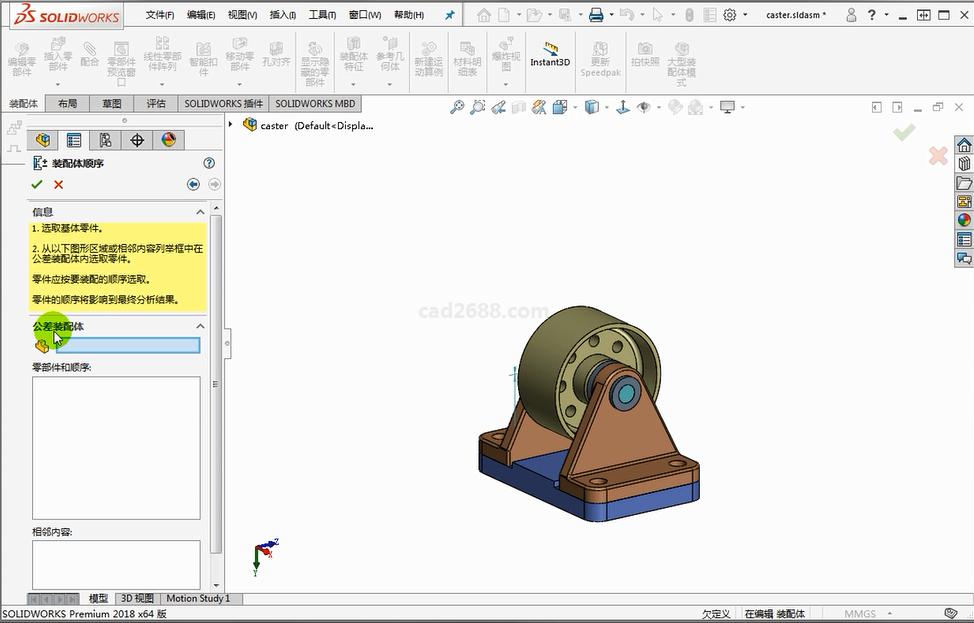Open the Options gear icon
This screenshot has height=623, width=974.
click(730, 15)
